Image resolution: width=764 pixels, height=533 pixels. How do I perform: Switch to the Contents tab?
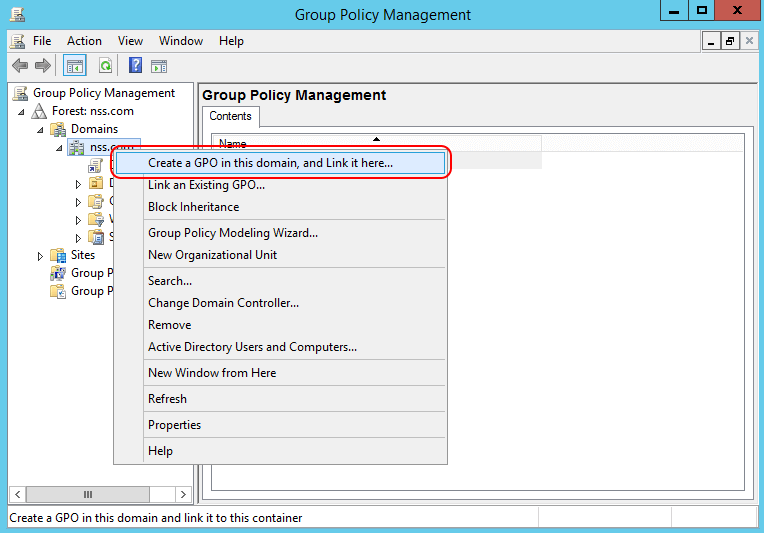230,116
